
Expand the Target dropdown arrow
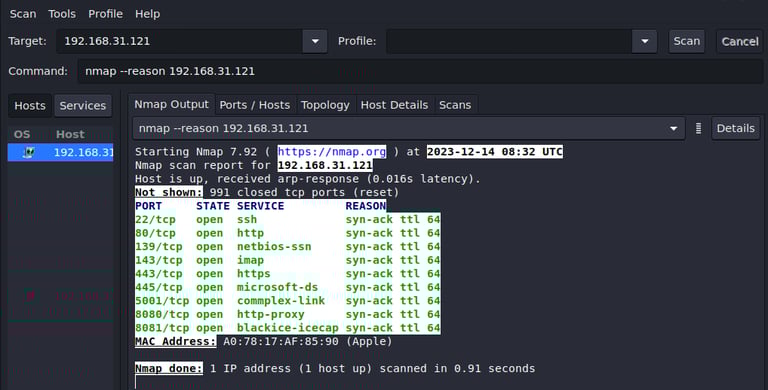pyautogui.click(x=315, y=41)
